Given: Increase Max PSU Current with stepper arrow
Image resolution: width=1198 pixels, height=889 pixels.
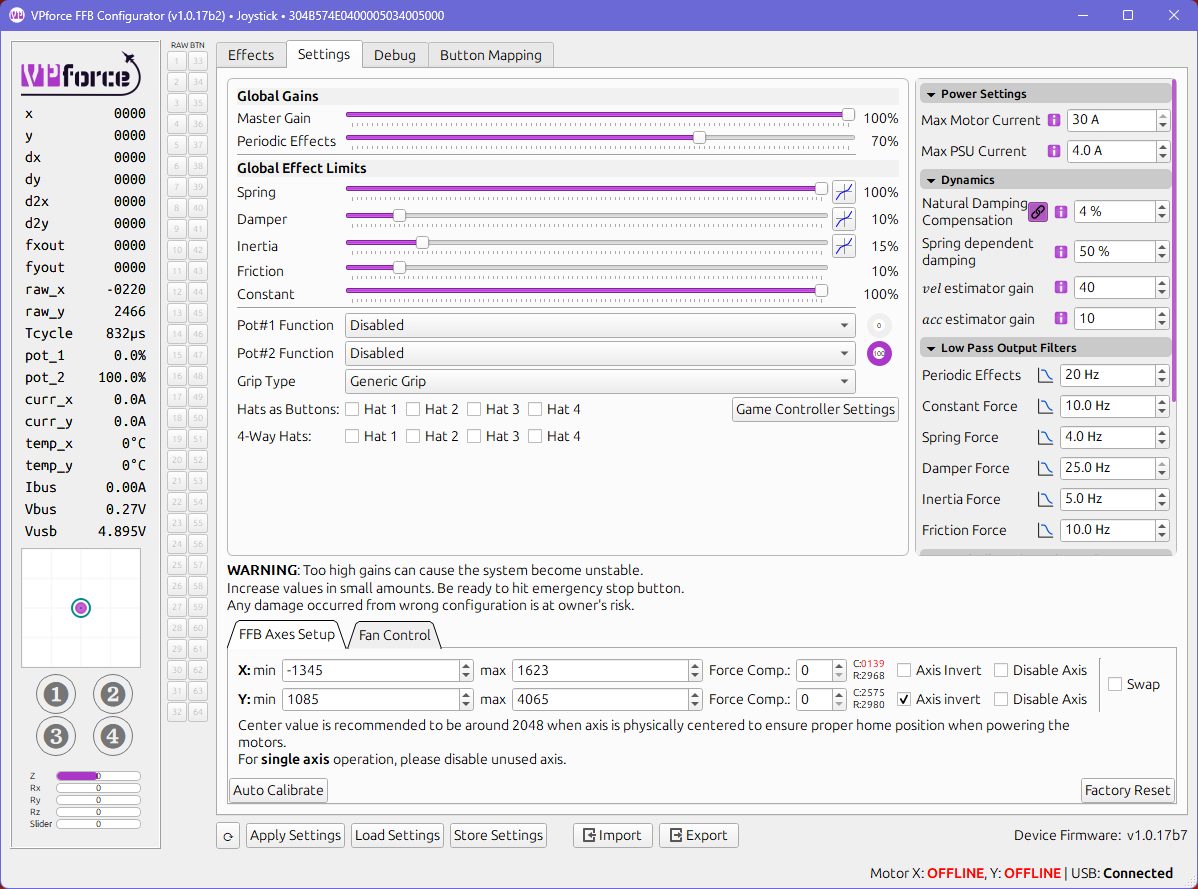Looking at the screenshot, I should pos(1163,147).
